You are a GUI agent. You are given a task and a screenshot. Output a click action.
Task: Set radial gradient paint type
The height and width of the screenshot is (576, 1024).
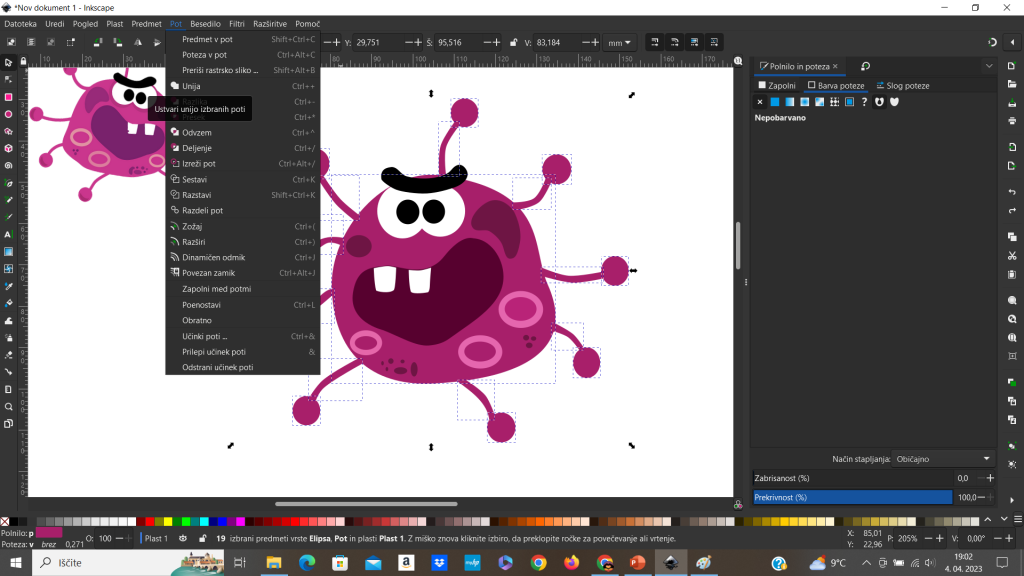805,102
